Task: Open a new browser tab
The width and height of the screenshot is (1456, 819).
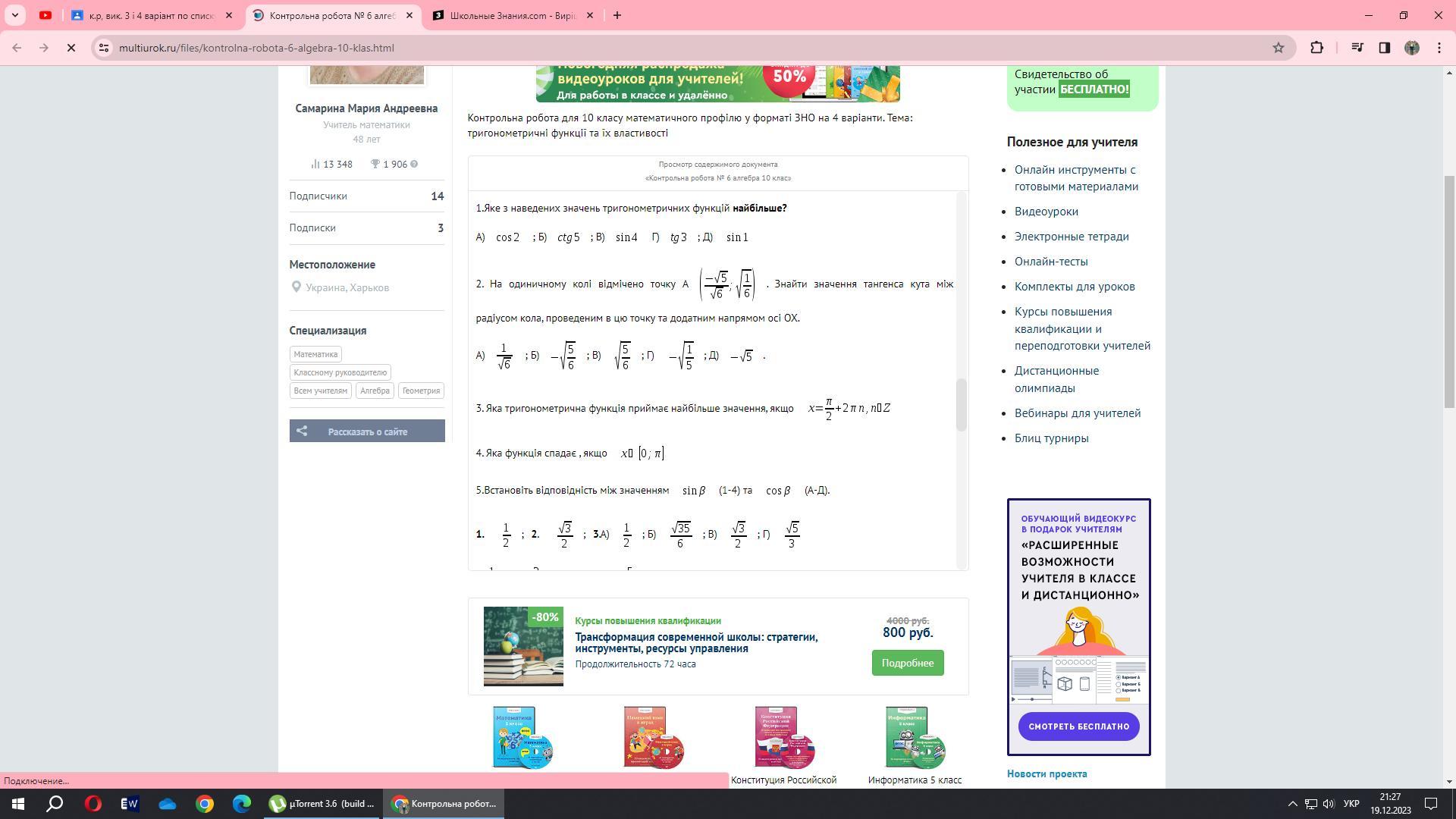Action: pos(617,15)
